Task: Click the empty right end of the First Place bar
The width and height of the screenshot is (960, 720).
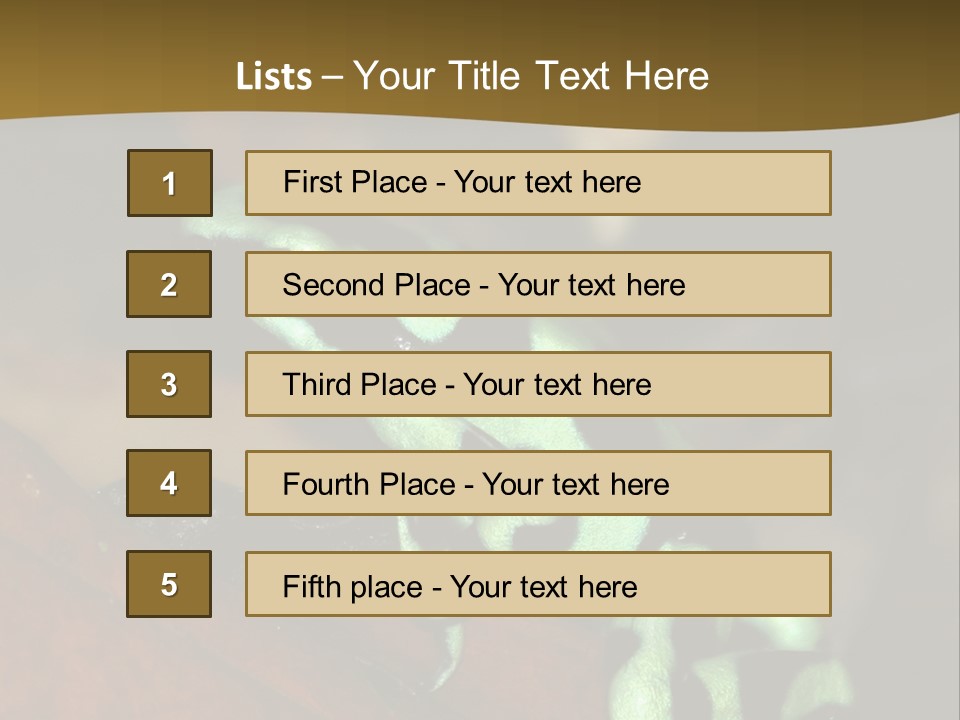Action: tap(760, 183)
